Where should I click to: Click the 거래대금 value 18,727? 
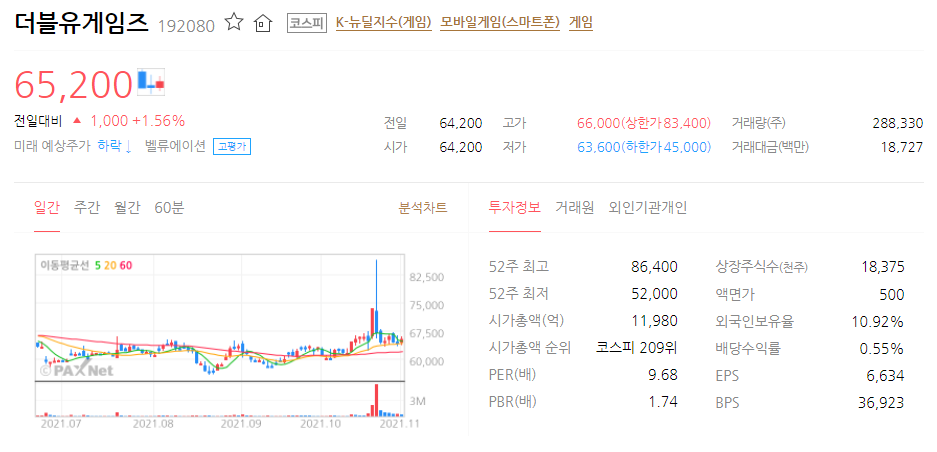[904, 146]
